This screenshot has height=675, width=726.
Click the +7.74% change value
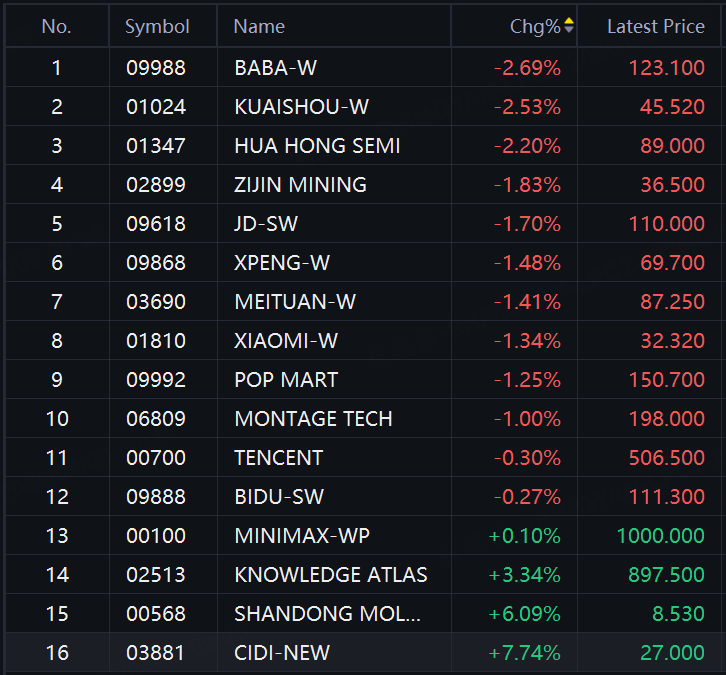tap(525, 653)
